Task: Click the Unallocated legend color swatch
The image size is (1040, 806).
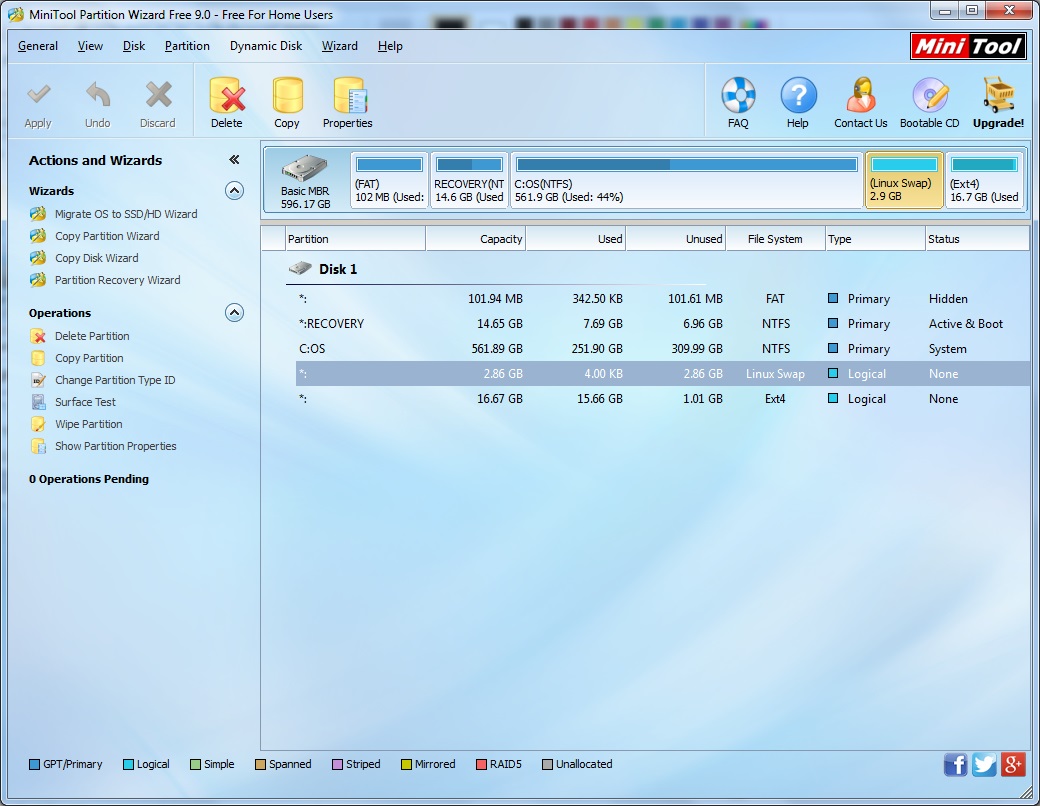Action: [x=547, y=764]
